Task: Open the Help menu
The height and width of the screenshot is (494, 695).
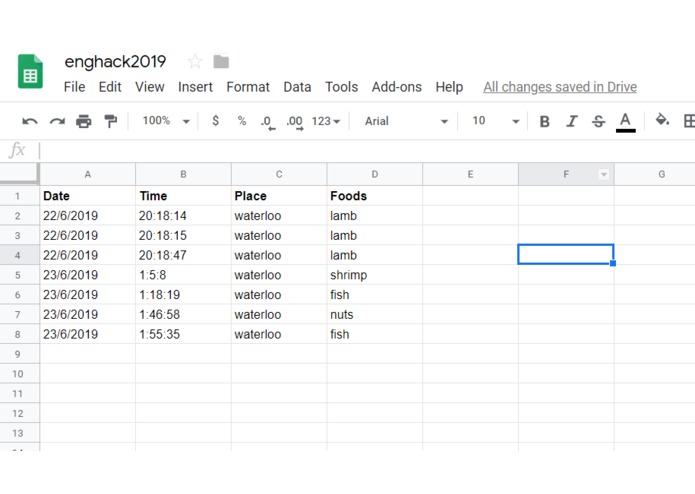Action: point(449,87)
